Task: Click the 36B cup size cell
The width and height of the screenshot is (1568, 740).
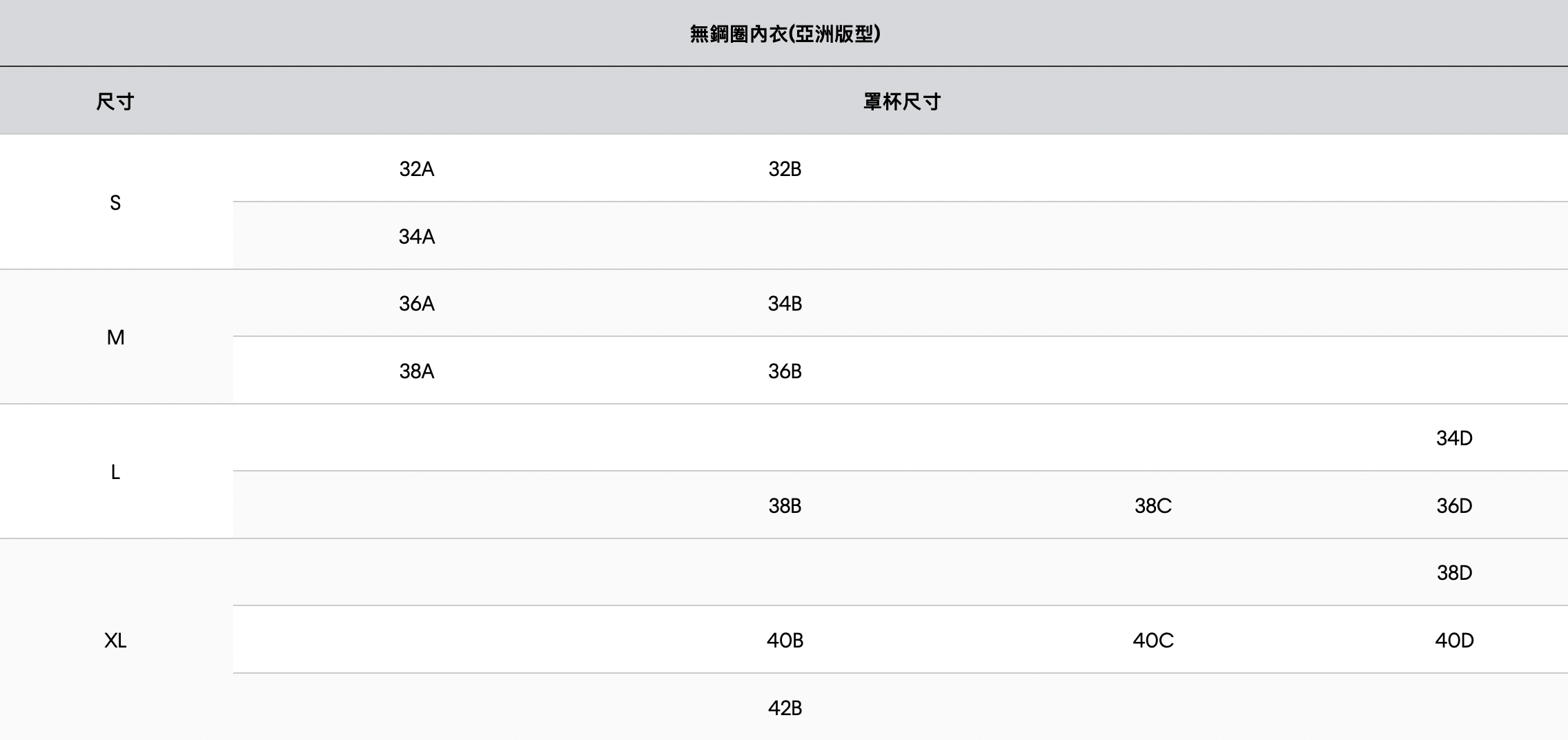Action: (785, 371)
